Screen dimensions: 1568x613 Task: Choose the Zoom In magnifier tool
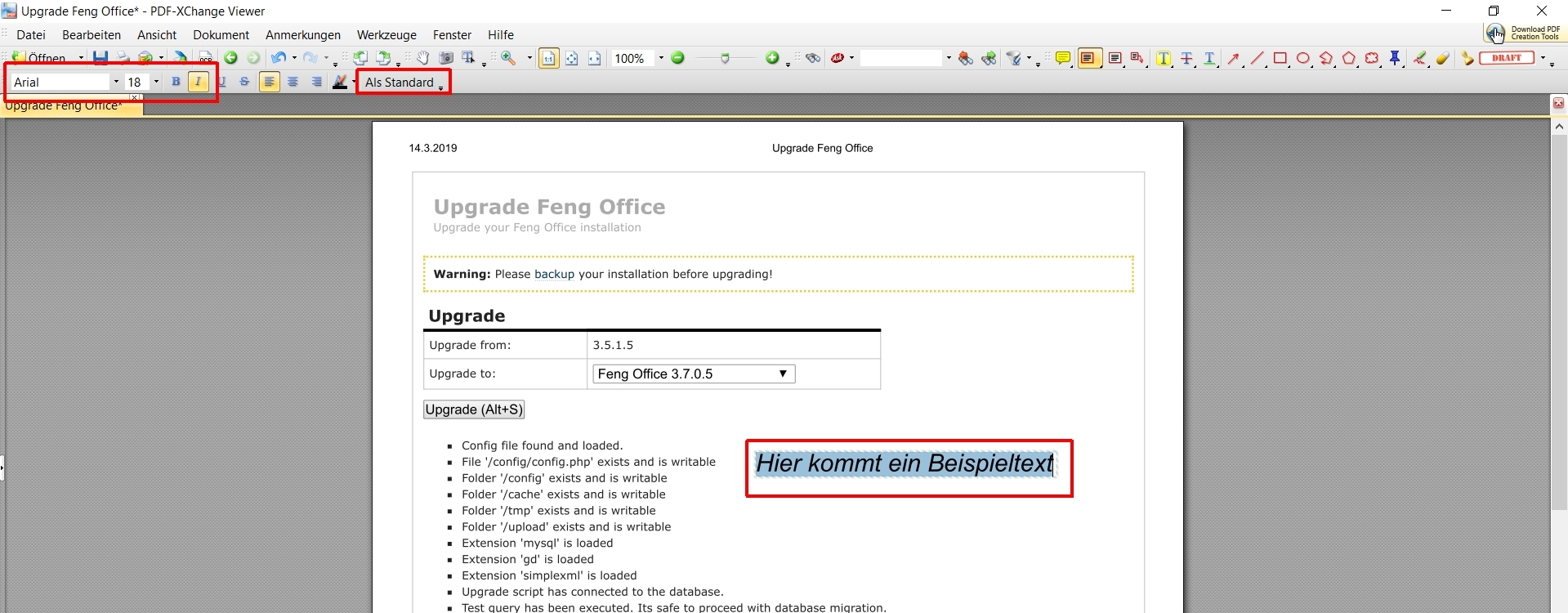pyautogui.click(x=509, y=58)
